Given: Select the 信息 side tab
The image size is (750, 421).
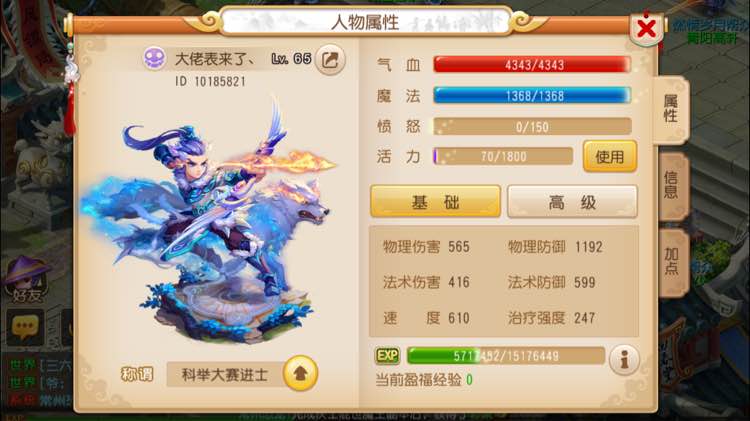Looking at the screenshot, I should click(x=672, y=186).
